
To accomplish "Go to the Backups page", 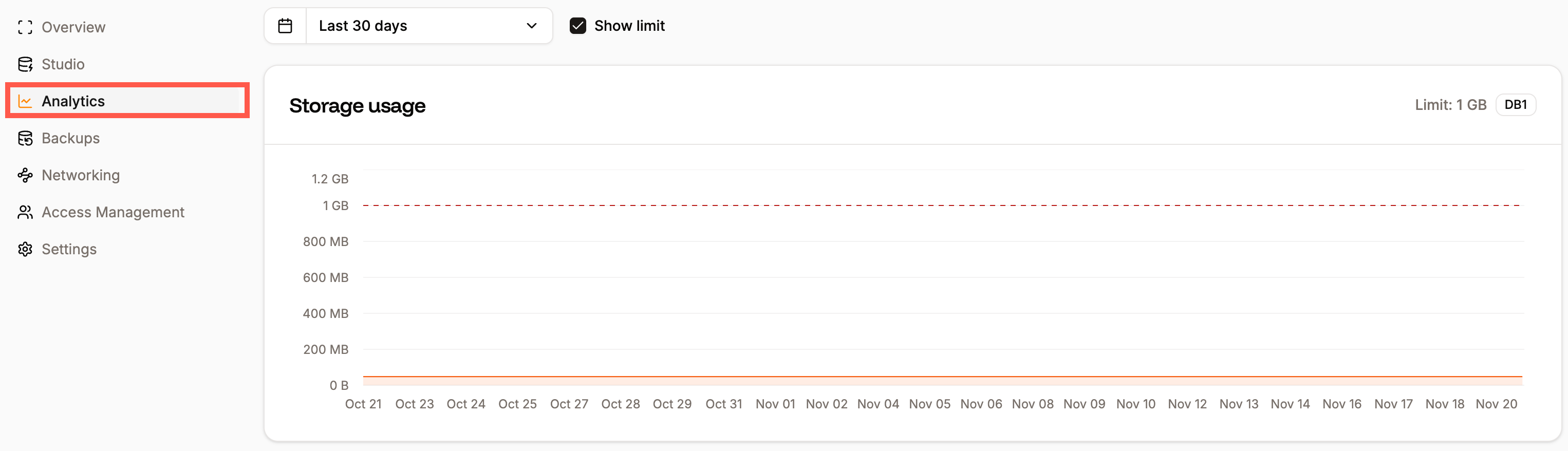I will (x=70, y=138).
